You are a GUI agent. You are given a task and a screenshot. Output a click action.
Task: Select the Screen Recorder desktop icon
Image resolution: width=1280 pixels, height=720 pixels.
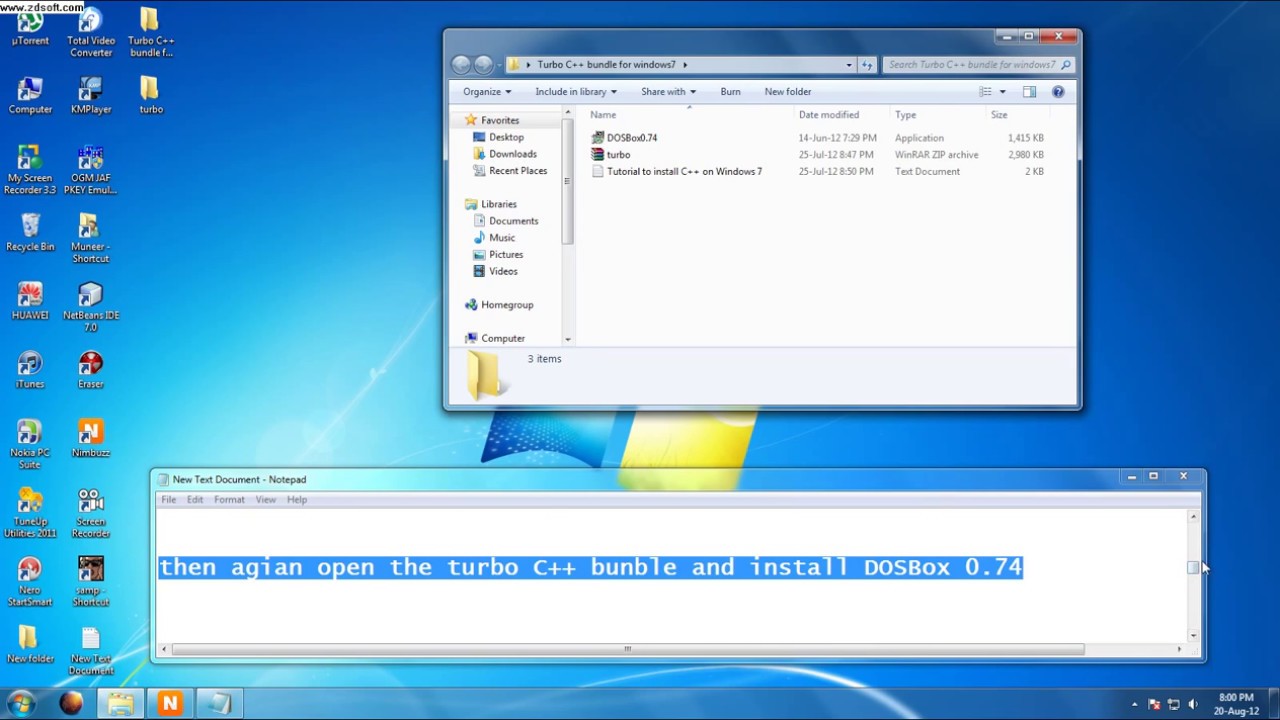click(x=91, y=513)
